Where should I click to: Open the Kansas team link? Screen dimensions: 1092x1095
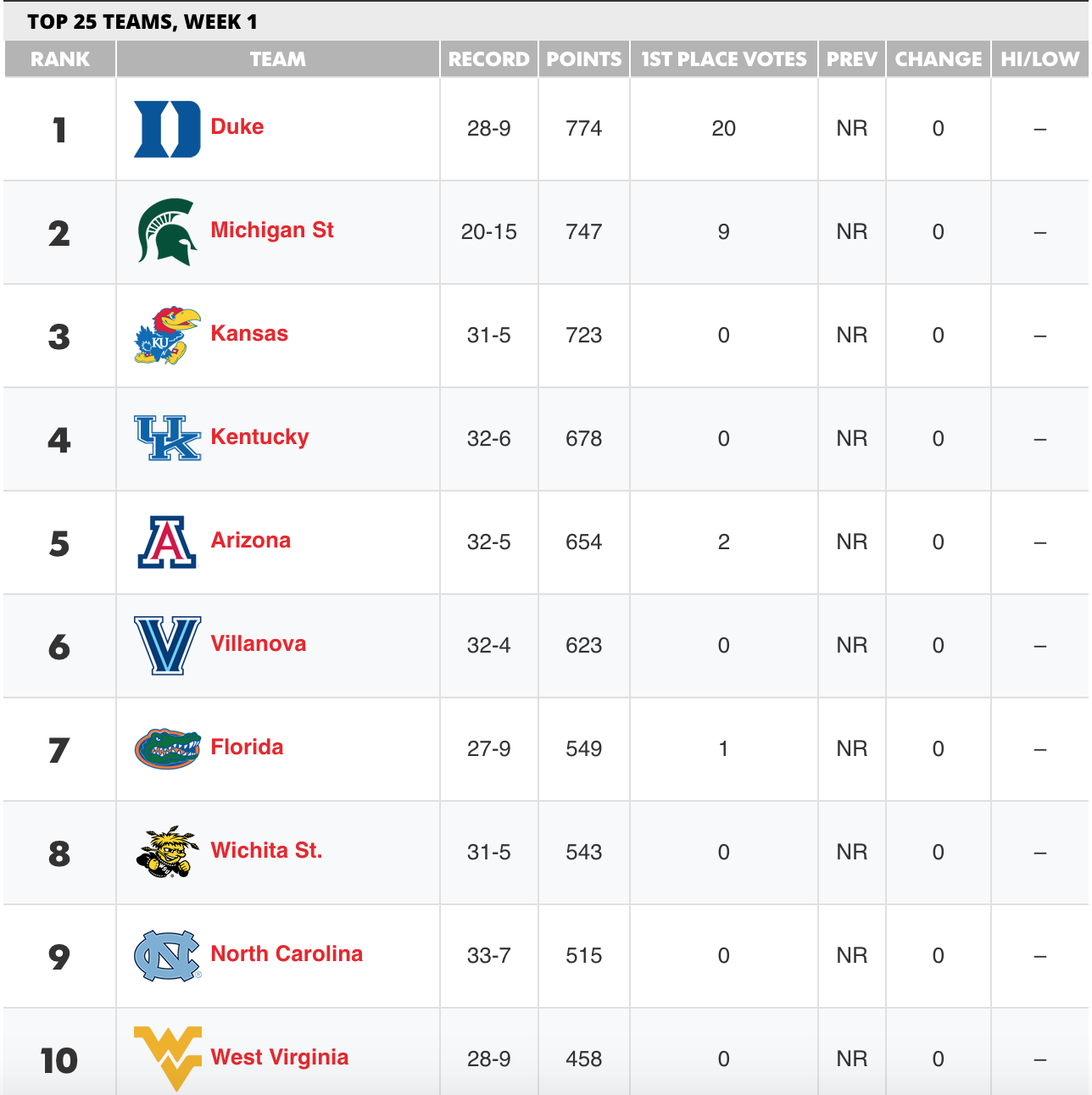pos(249,334)
